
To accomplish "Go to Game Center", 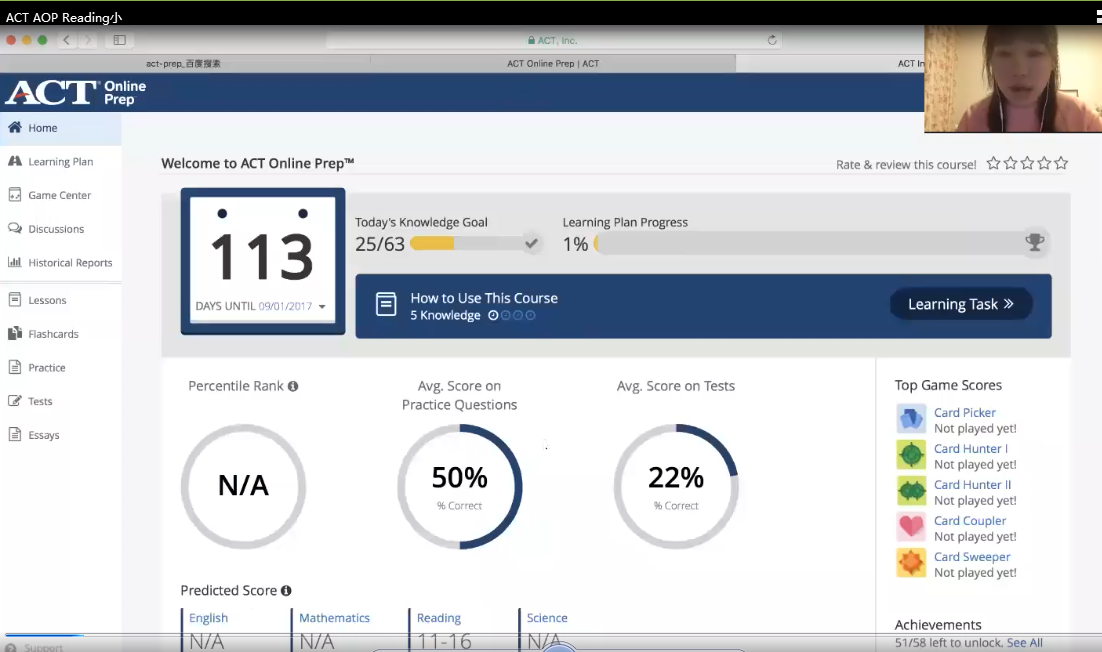I will [60, 195].
